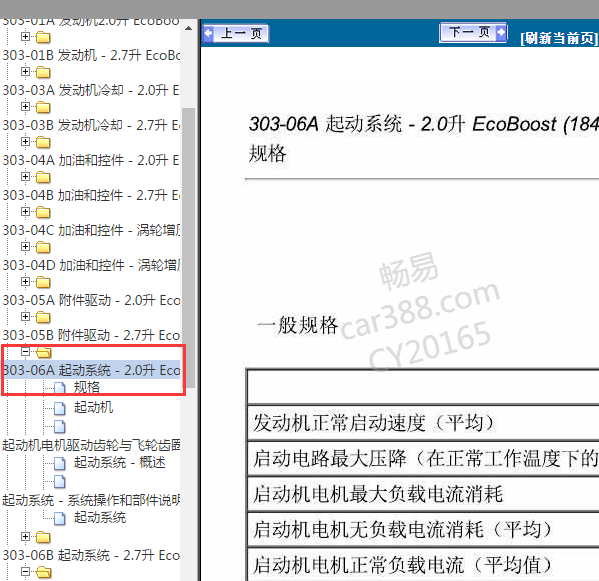The image size is (599, 581).
Task: Select 303-06B 起动系统 2.7升 entry
Action: click(x=91, y=555)
